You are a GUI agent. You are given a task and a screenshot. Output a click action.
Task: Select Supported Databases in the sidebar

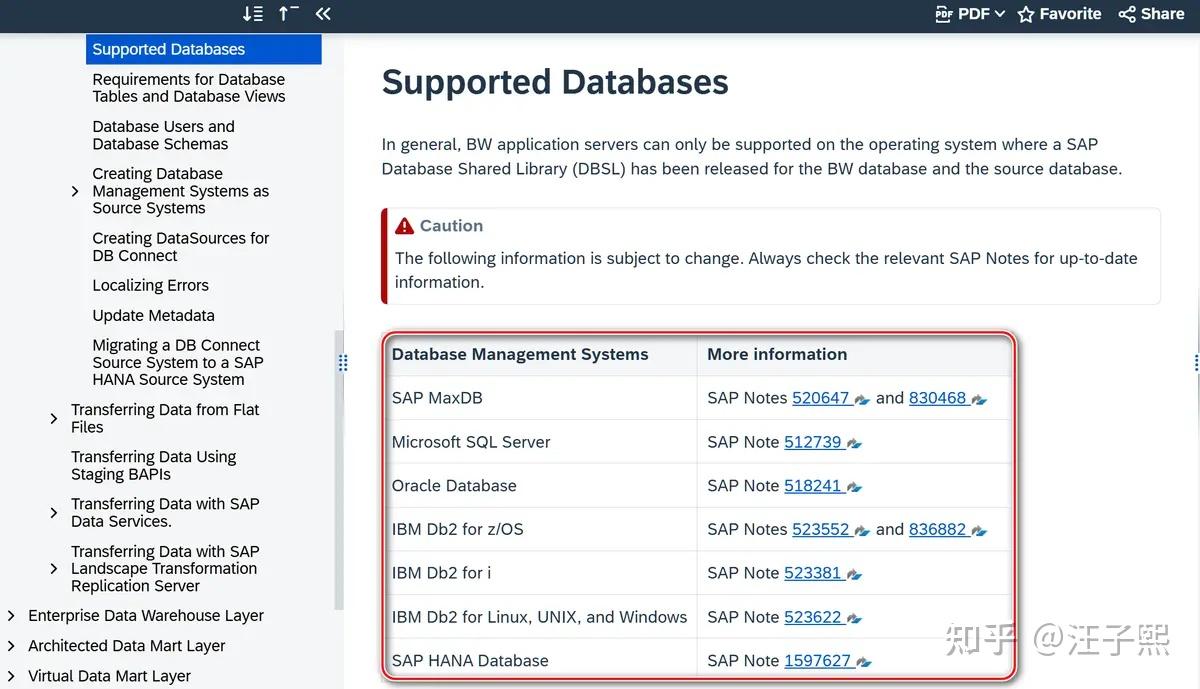(x=204, y=49)
